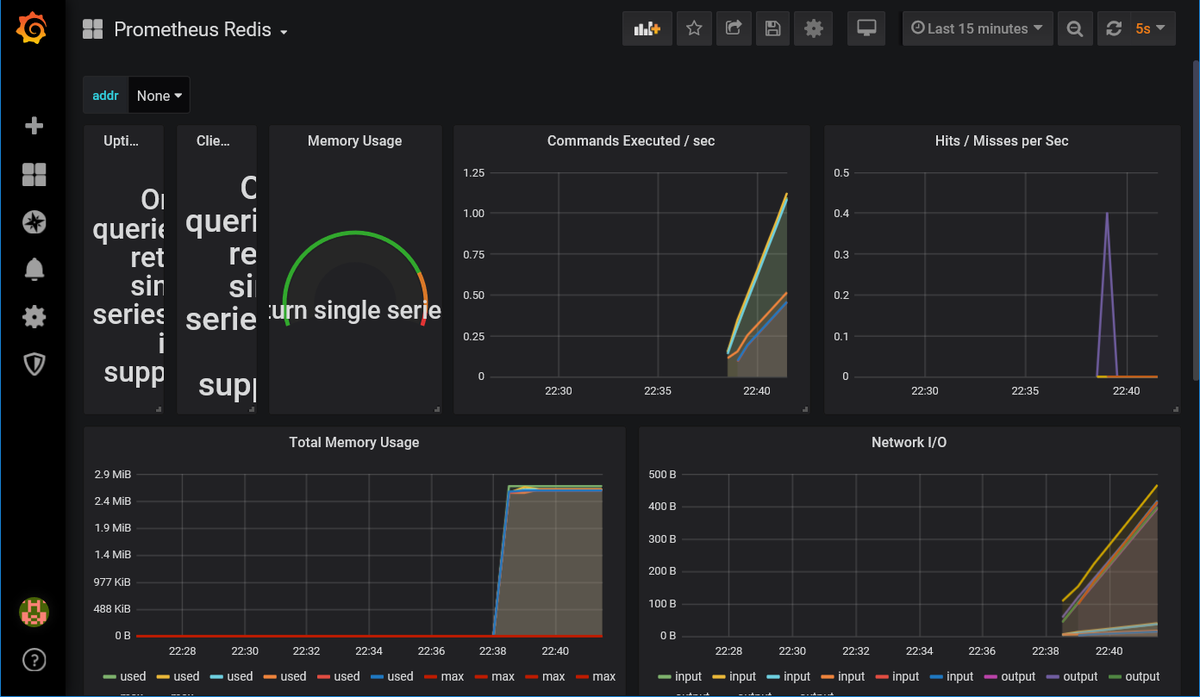Star this dashboard as favorite
1200x697 pixels.
pyautogui.click(x=694, y=29)
